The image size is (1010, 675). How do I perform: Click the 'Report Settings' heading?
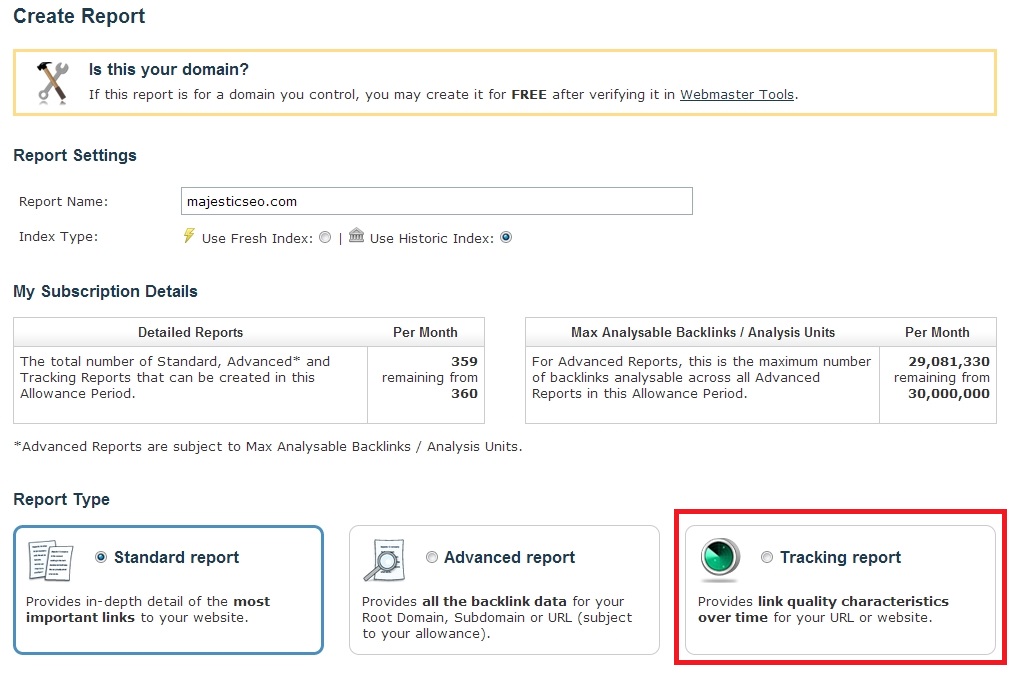(75, 155)
